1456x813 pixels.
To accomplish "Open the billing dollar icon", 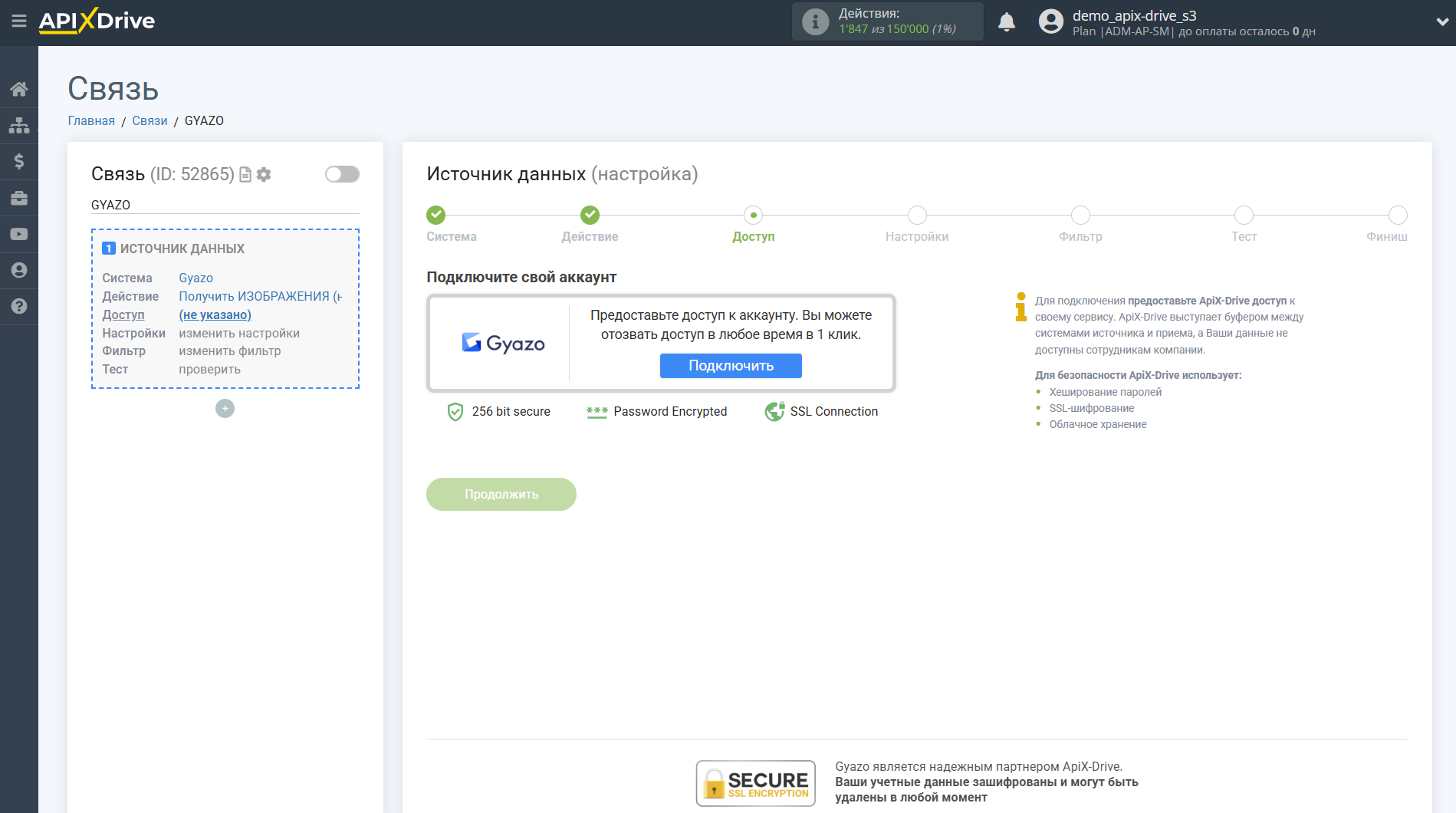I will [19, 161].
